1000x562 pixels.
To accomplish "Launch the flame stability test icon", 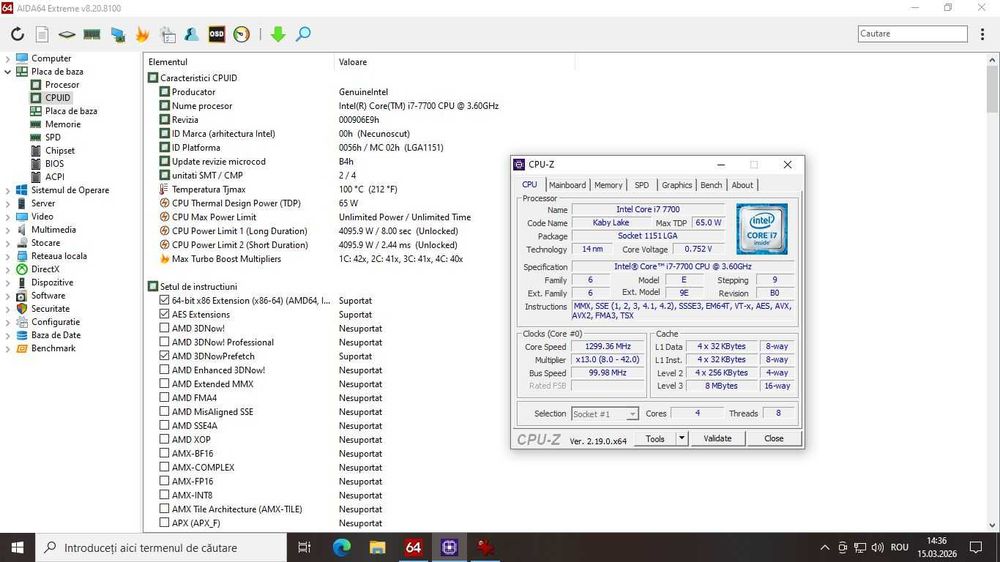I will [142, 34].
